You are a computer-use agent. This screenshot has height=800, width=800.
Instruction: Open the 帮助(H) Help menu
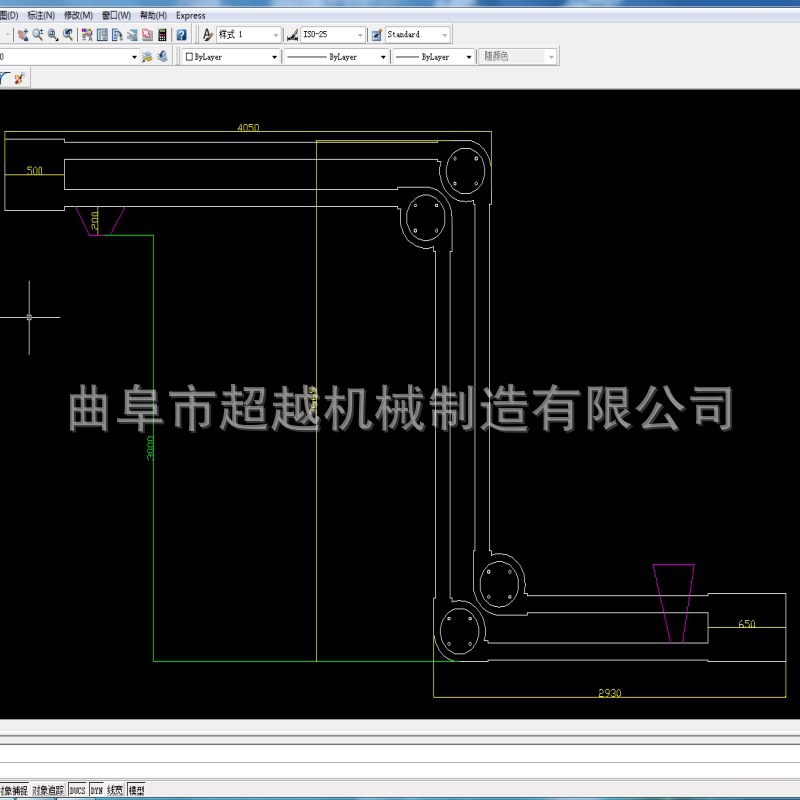[154, 15]
